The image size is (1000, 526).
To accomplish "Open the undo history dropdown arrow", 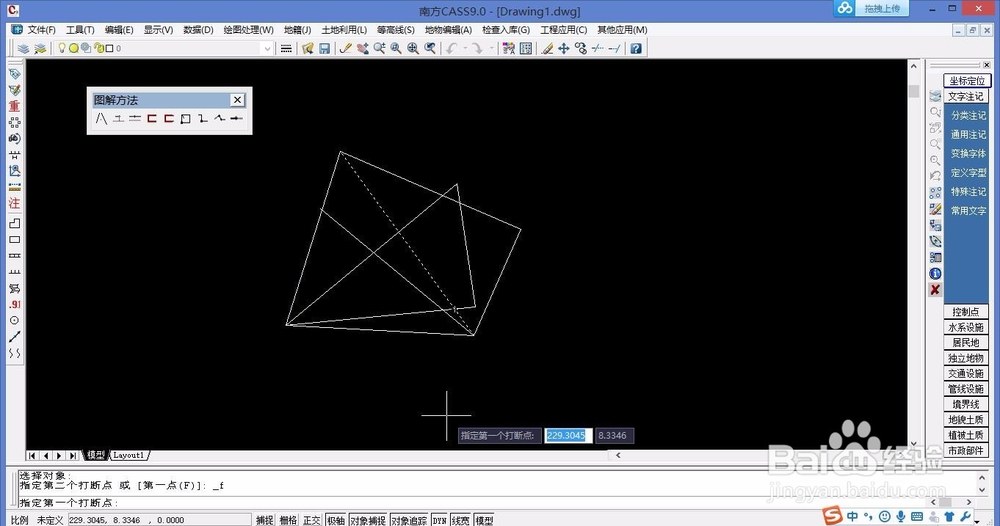I will click(465, 48).
